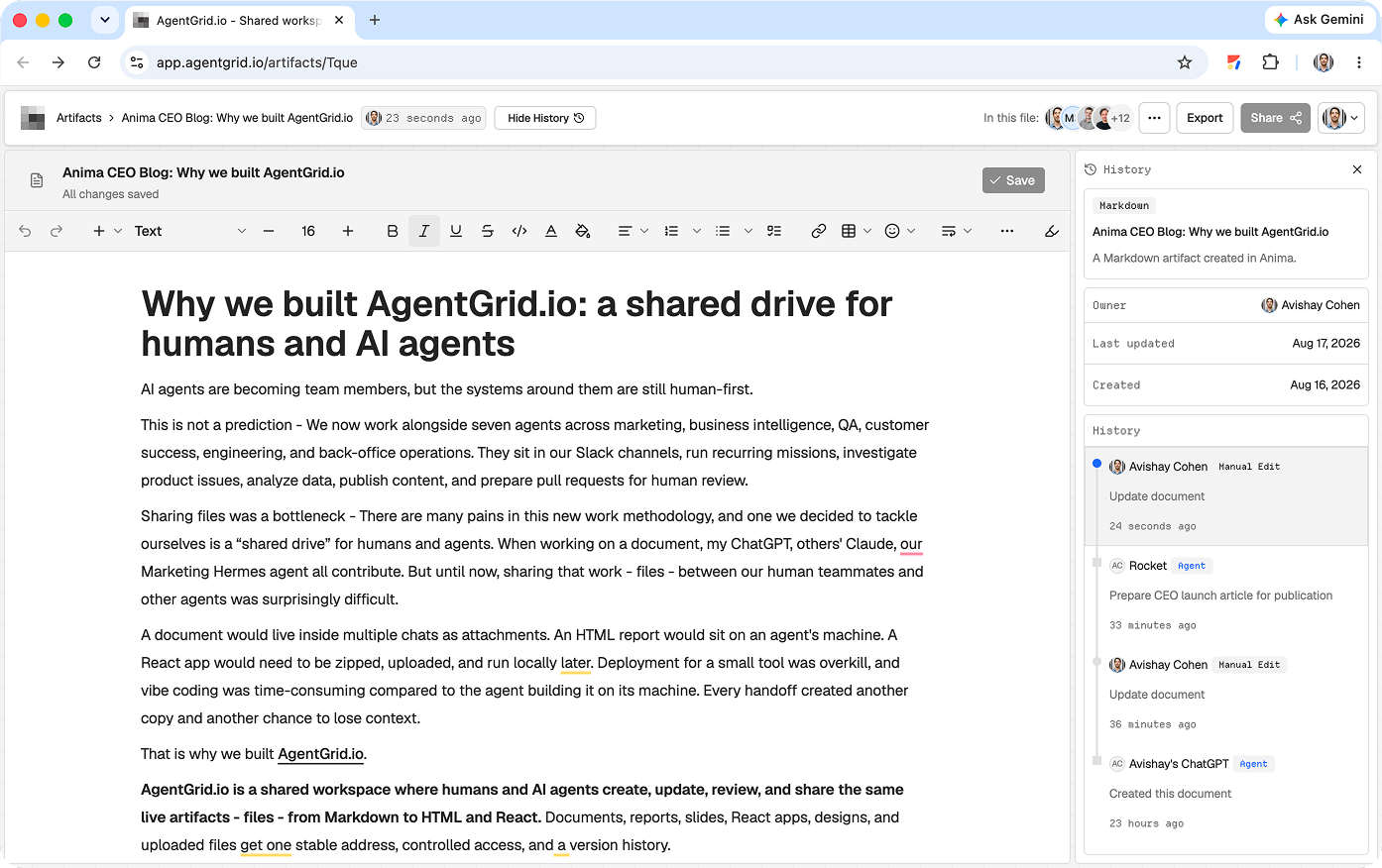Click the font size 16 field
The width and height of the screenshot is (1382, 868).
point(308,231)
